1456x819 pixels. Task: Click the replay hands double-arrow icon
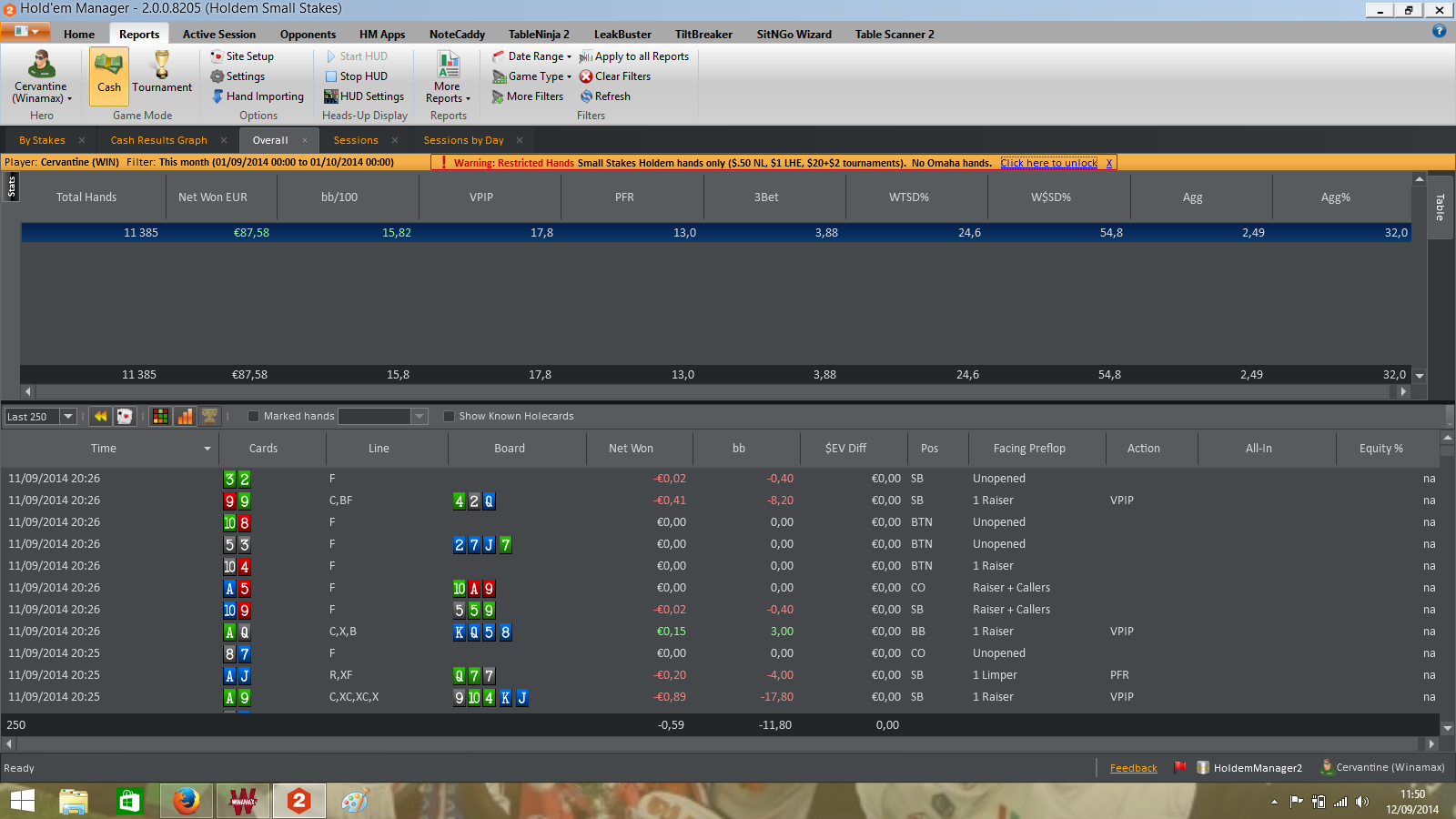coord(101,416)
